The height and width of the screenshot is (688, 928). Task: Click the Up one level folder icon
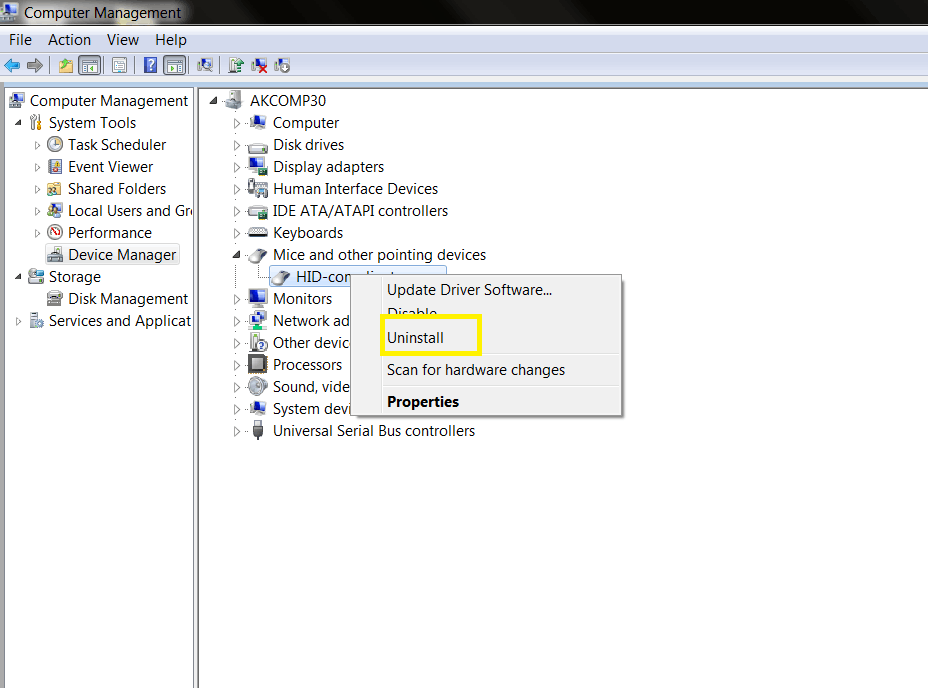pos(66,65)
